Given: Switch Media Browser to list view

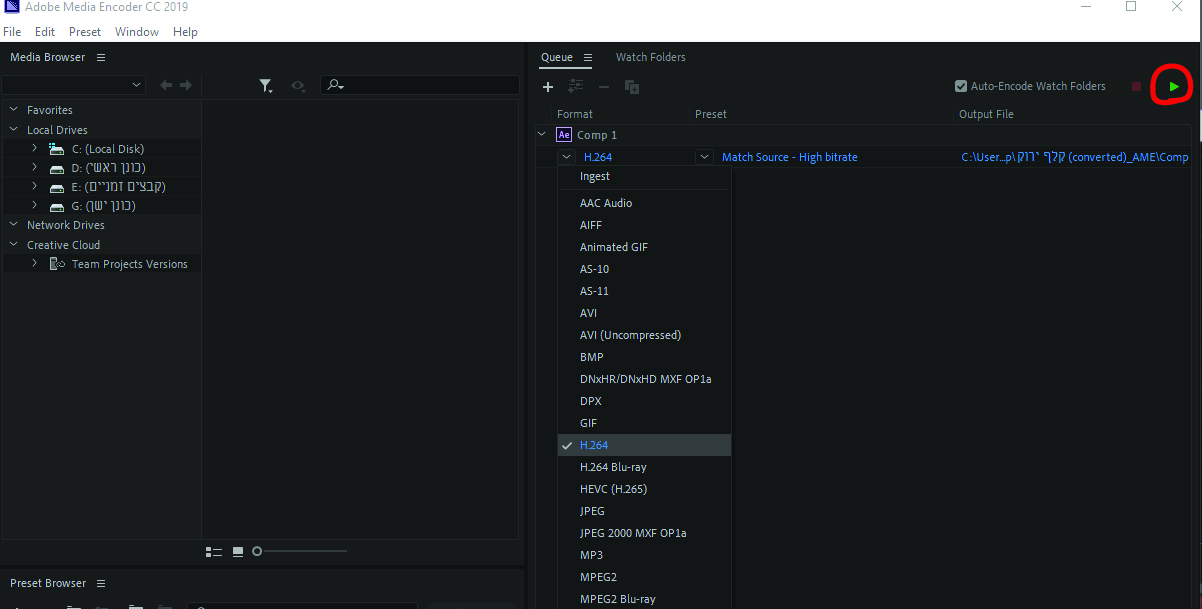Looking at the screenshot, I should [213, 551].
